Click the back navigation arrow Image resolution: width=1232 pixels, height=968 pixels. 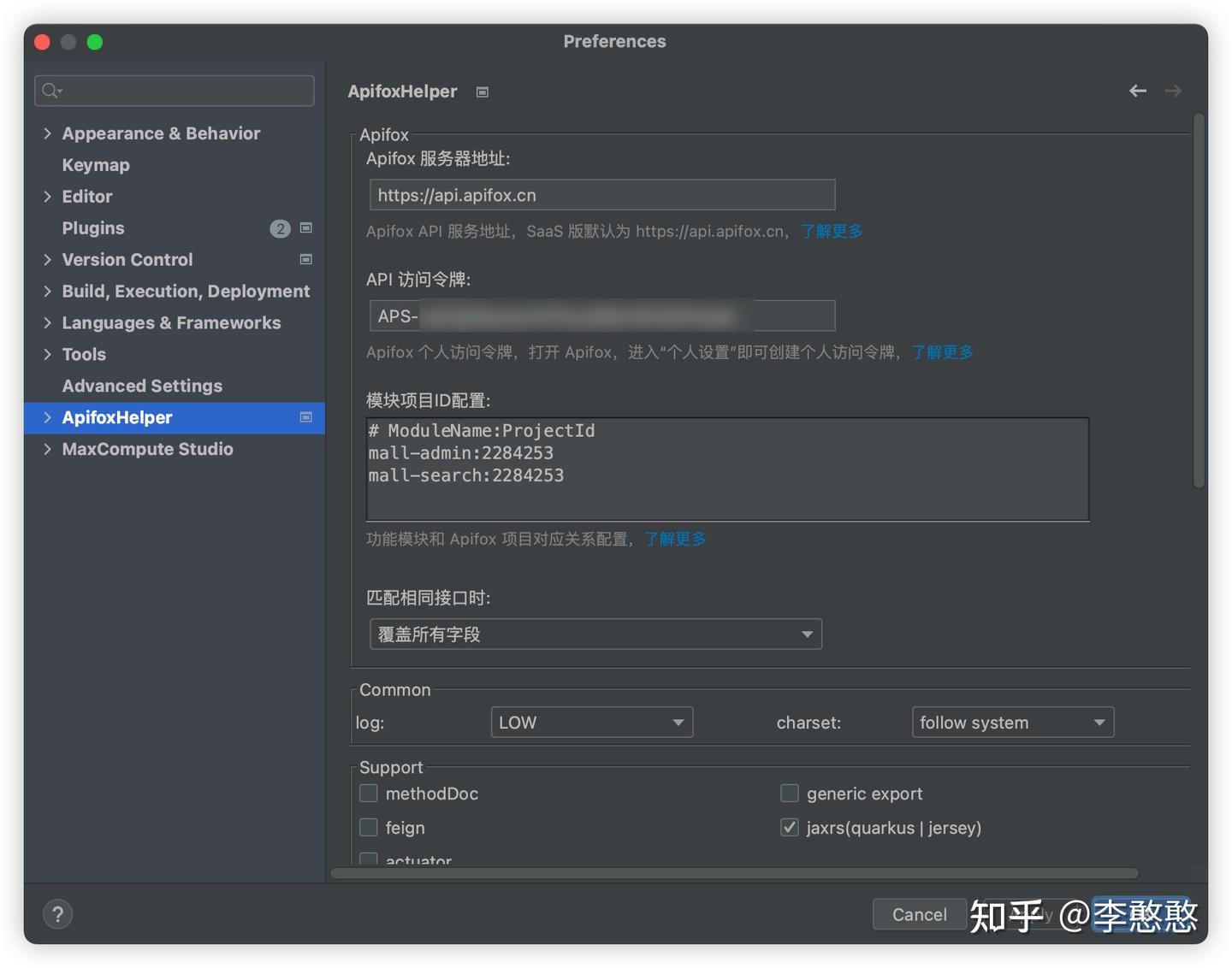(x=1138, y=90)
